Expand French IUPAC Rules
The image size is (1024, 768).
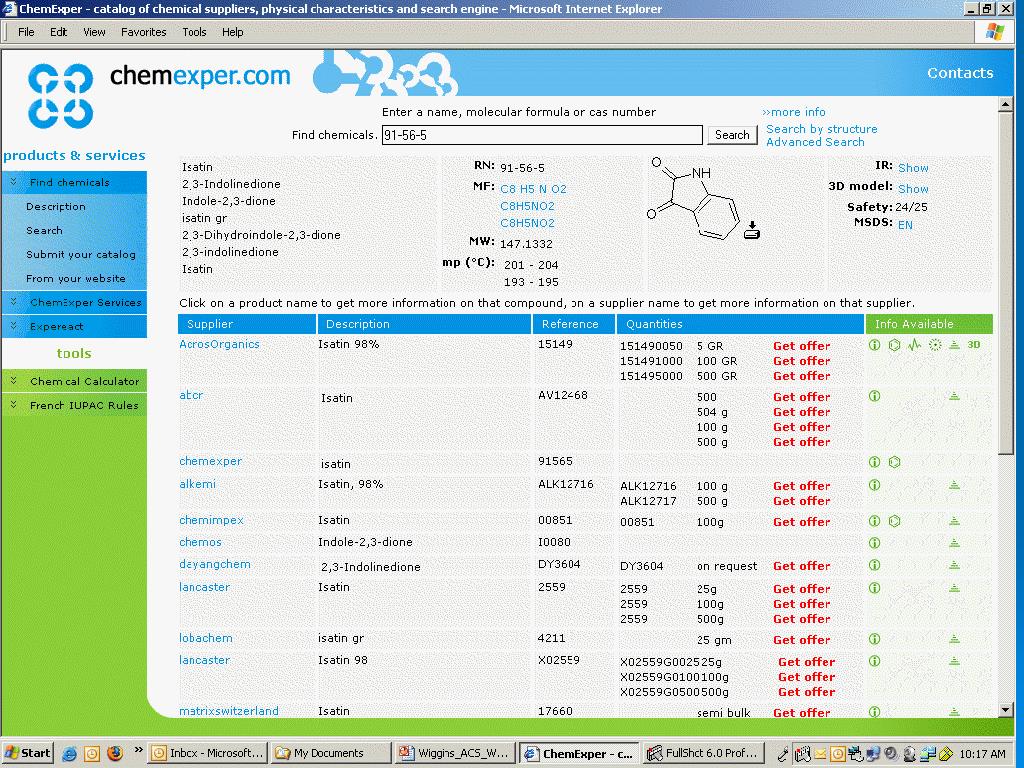click(14, 405)
